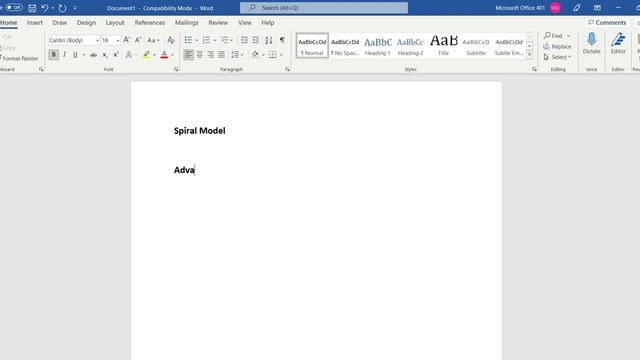Screen dimensions: 640x360
Task: Decrease paragraph indent
Action: pyautogui.click(x=244, y=40)
